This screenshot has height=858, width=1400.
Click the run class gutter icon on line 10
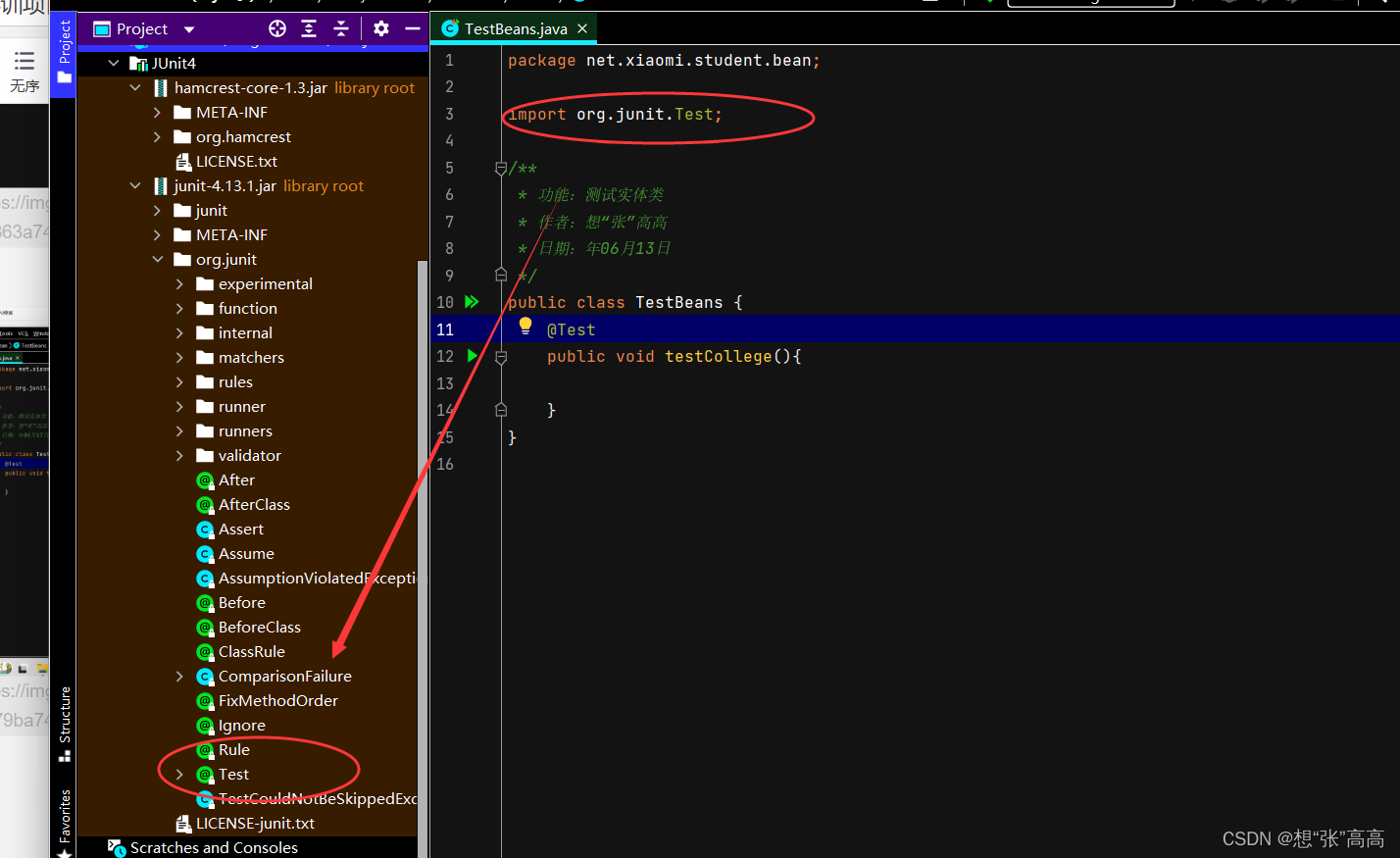pyautogui.click(x=472, y=302)
